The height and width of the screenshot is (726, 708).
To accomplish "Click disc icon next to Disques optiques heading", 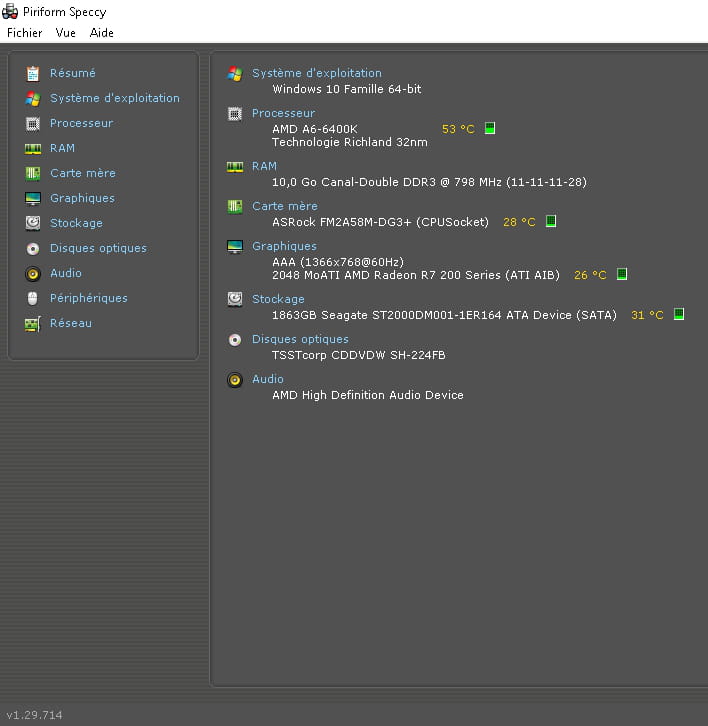I will 235,340.
